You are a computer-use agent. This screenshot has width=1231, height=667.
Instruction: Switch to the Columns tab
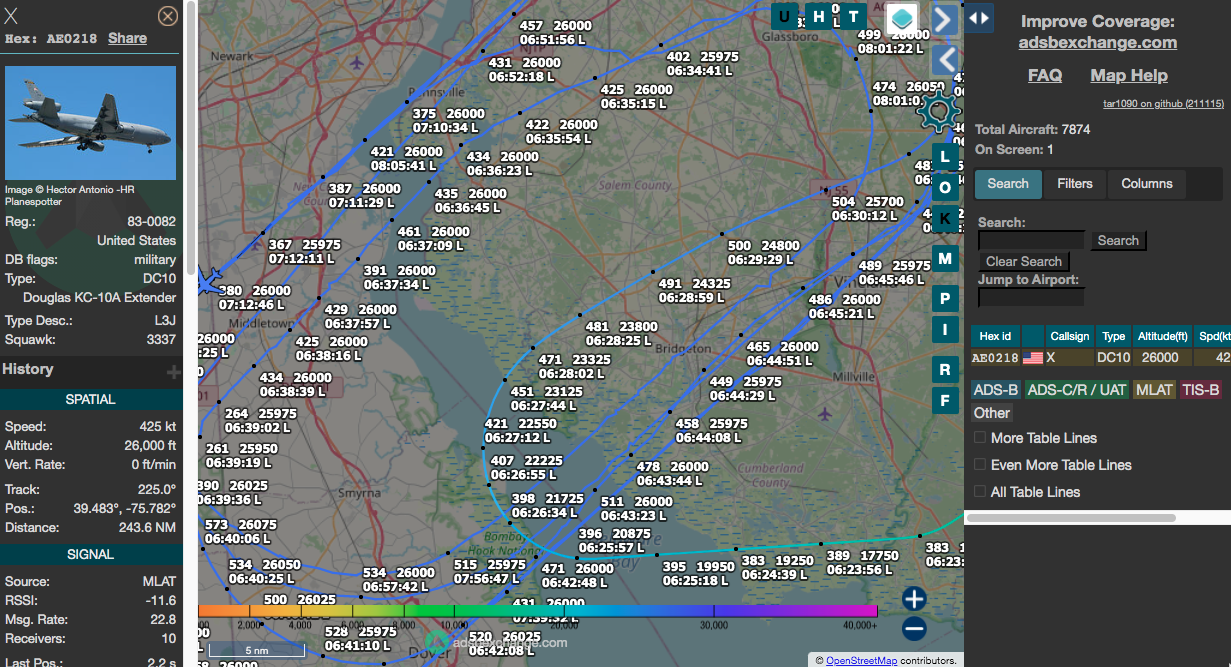click(1147, 183)
